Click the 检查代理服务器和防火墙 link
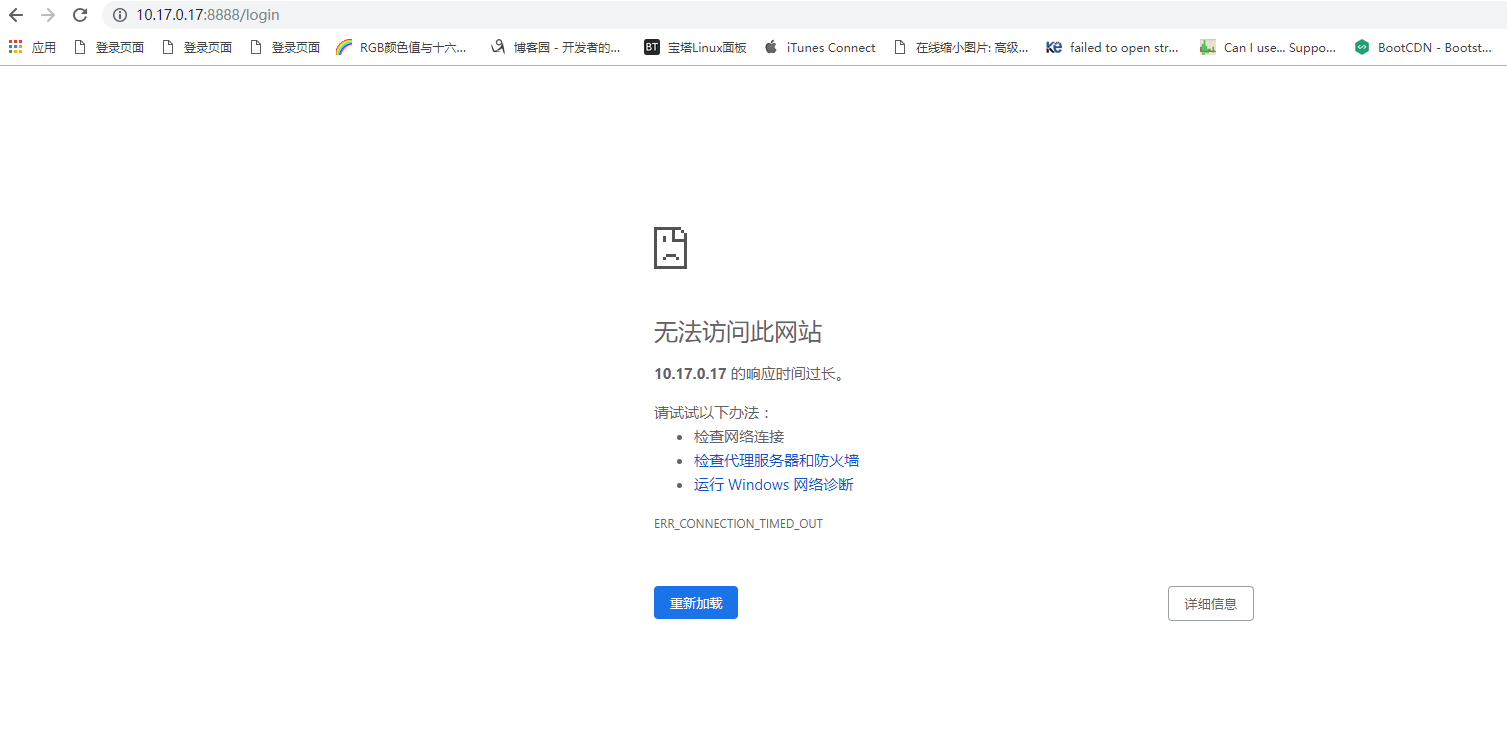The image size is (1507, 733). [776, 461]
